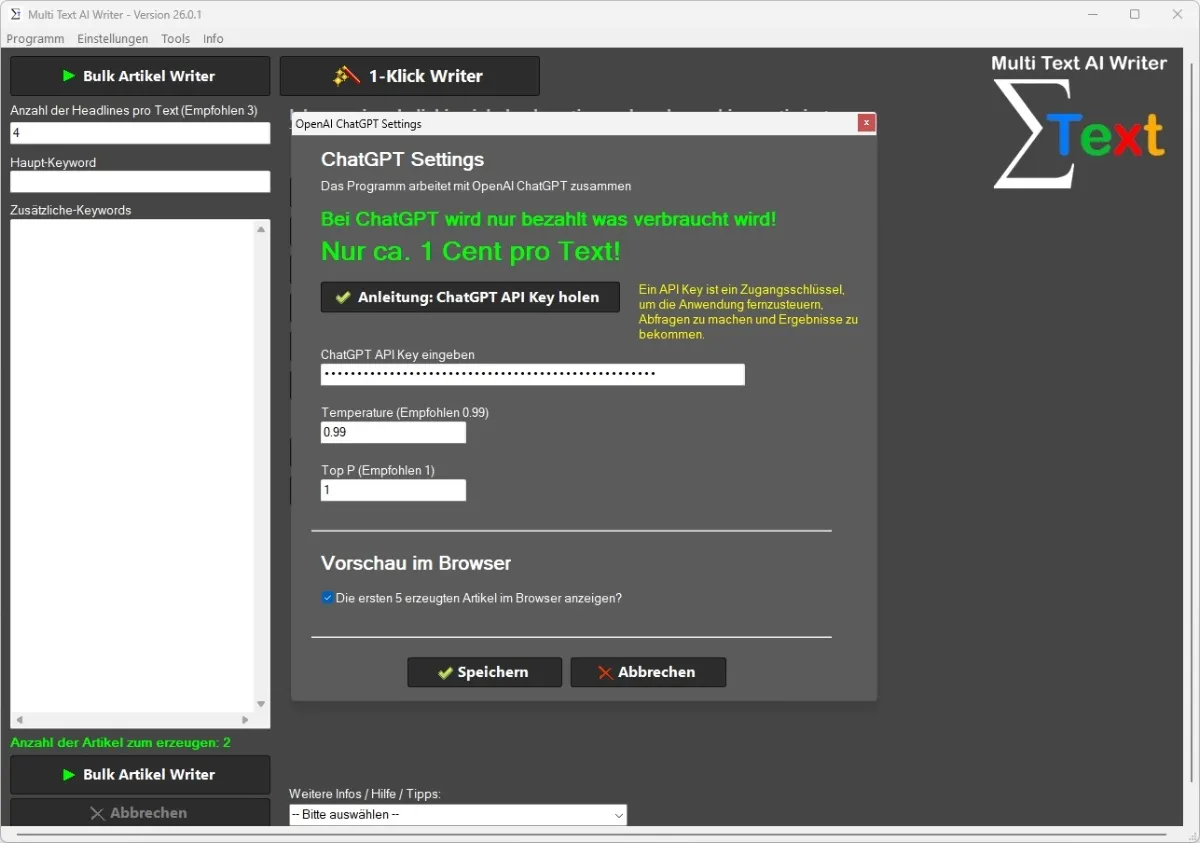Focus the Anzahl der Headlines input field
1200x843 pixels.
(140, 132)
